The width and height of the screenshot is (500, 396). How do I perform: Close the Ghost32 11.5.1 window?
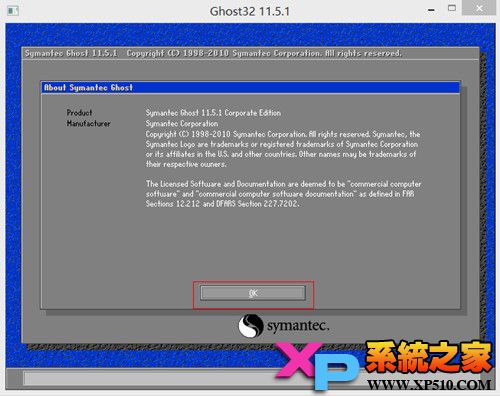pyautogui.click(x=479, y=8)
